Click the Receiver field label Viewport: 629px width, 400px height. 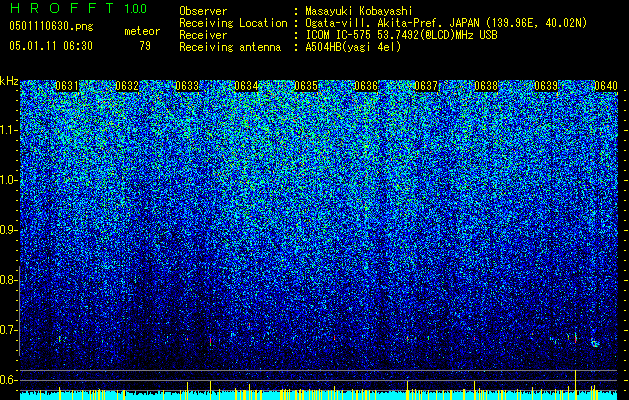(203, 35)
